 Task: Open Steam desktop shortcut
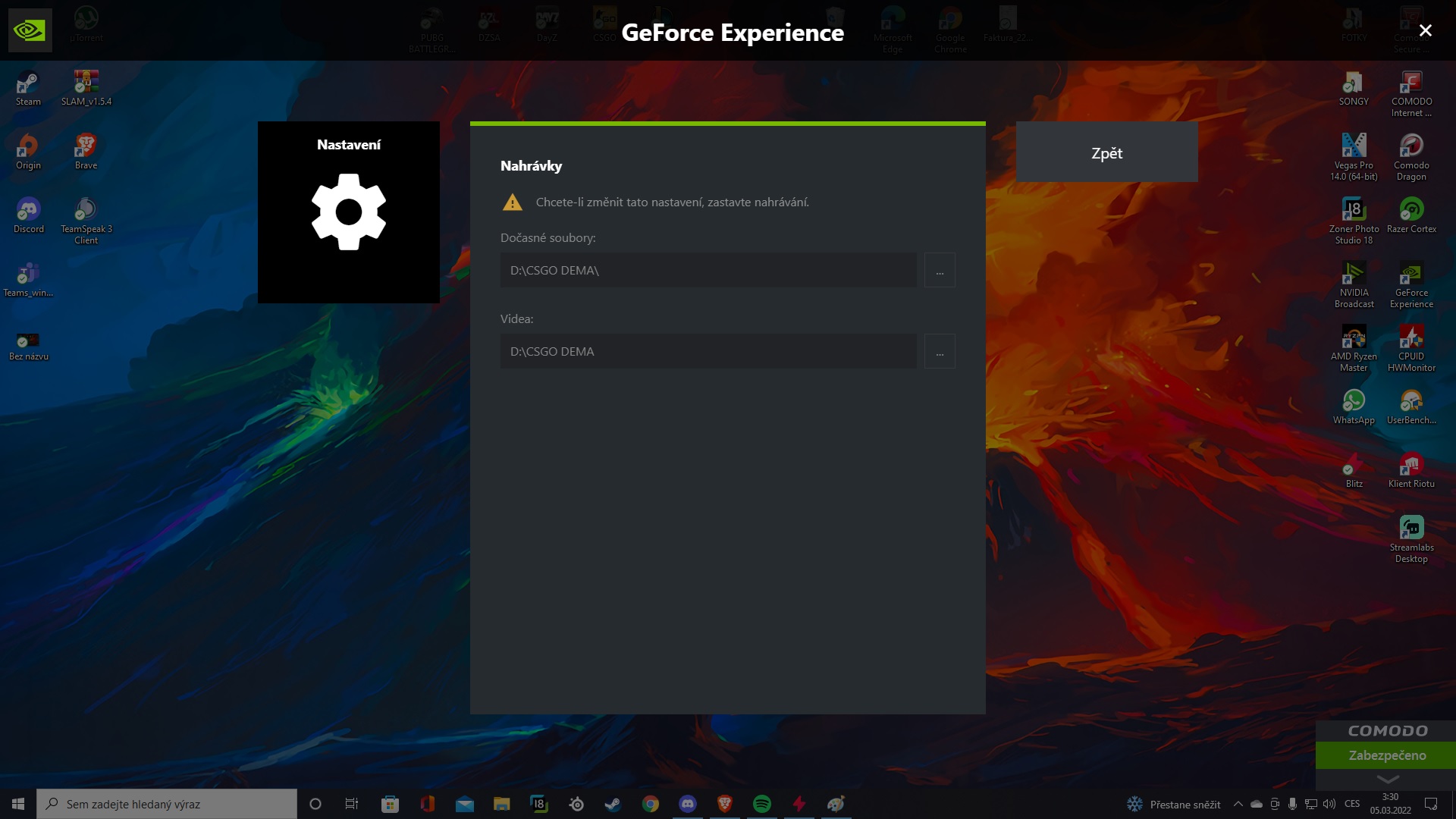click(x=28, y=88)
